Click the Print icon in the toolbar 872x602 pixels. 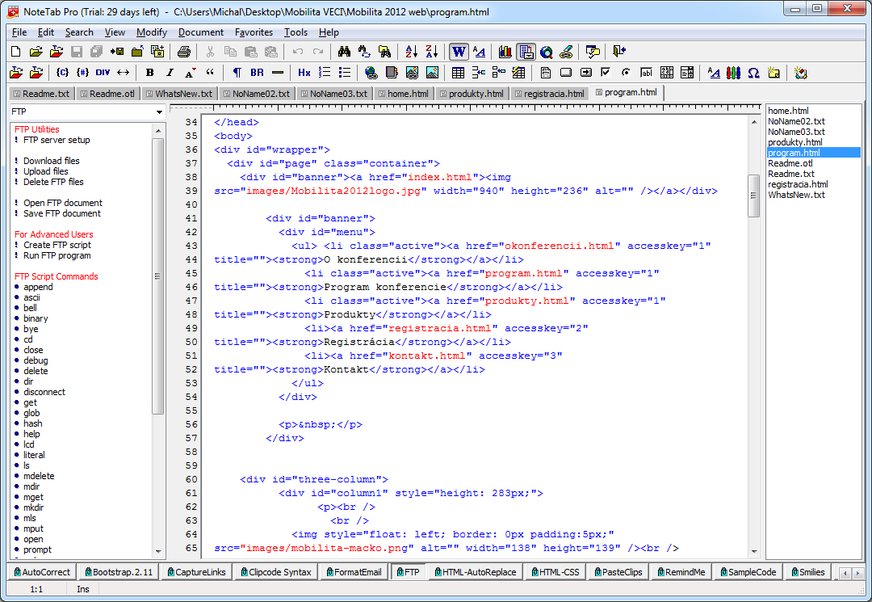click(186, 51)
